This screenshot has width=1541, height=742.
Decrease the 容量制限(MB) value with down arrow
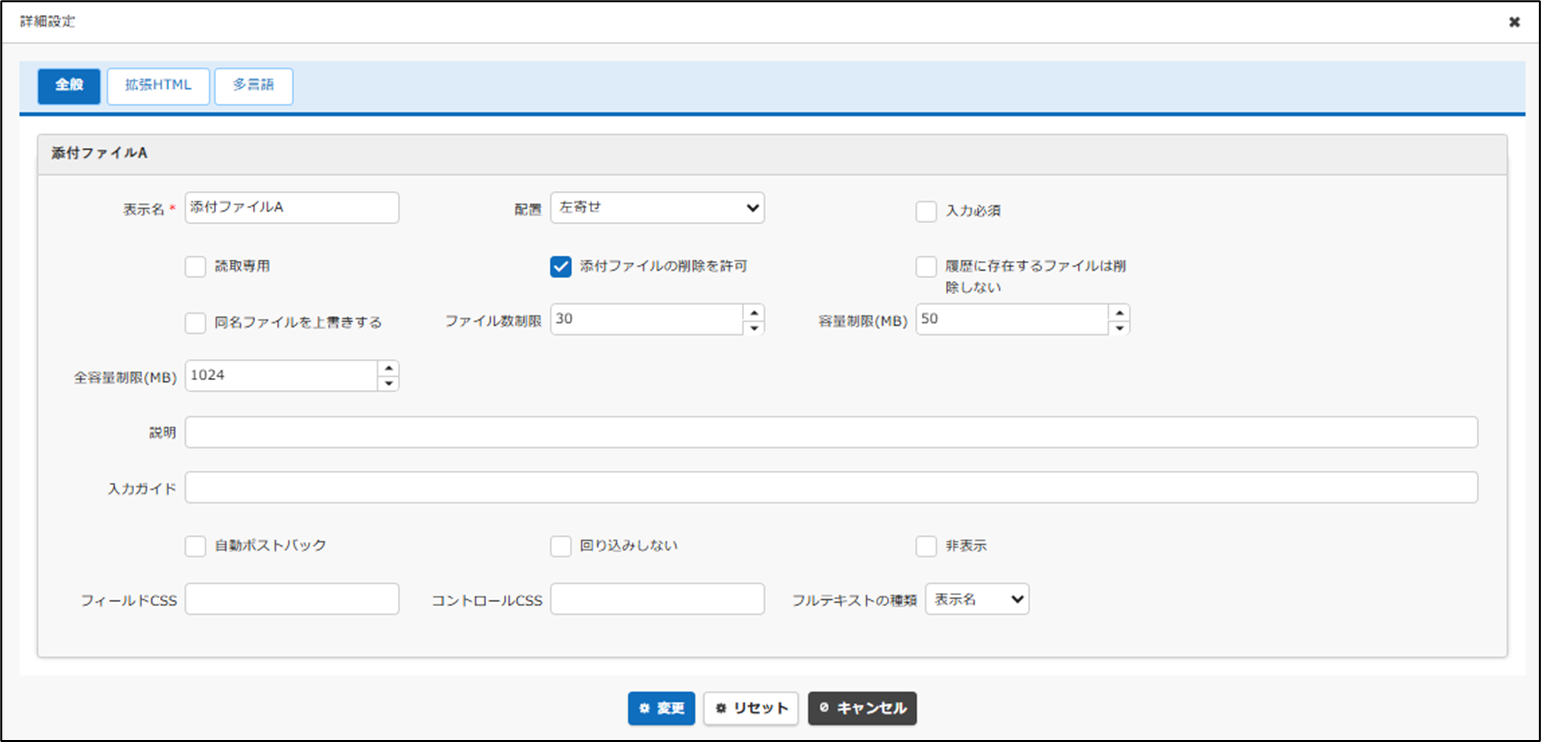1119,327
